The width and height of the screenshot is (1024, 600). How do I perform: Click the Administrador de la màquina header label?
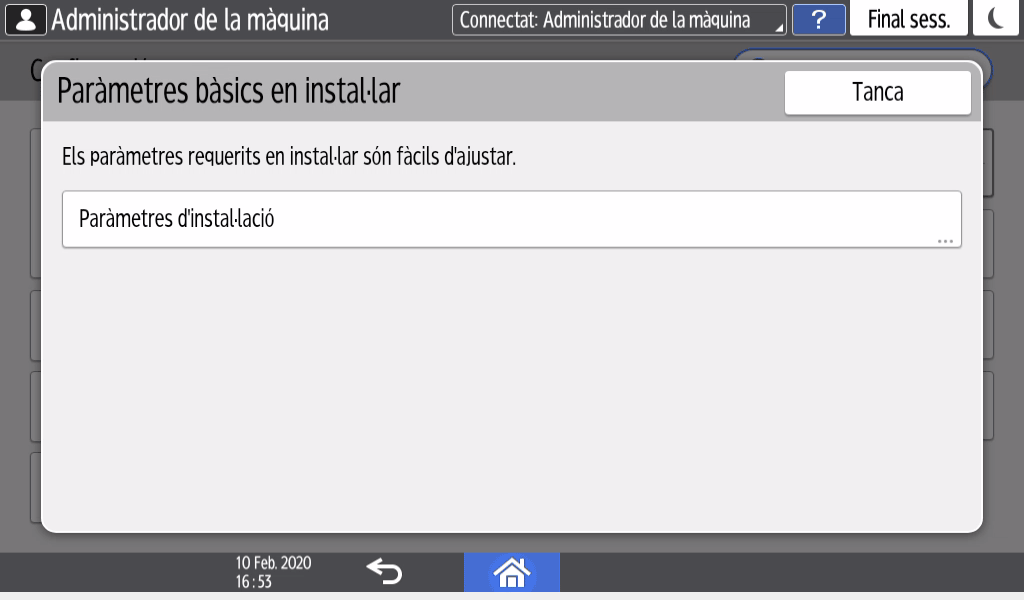pos(190,20)
